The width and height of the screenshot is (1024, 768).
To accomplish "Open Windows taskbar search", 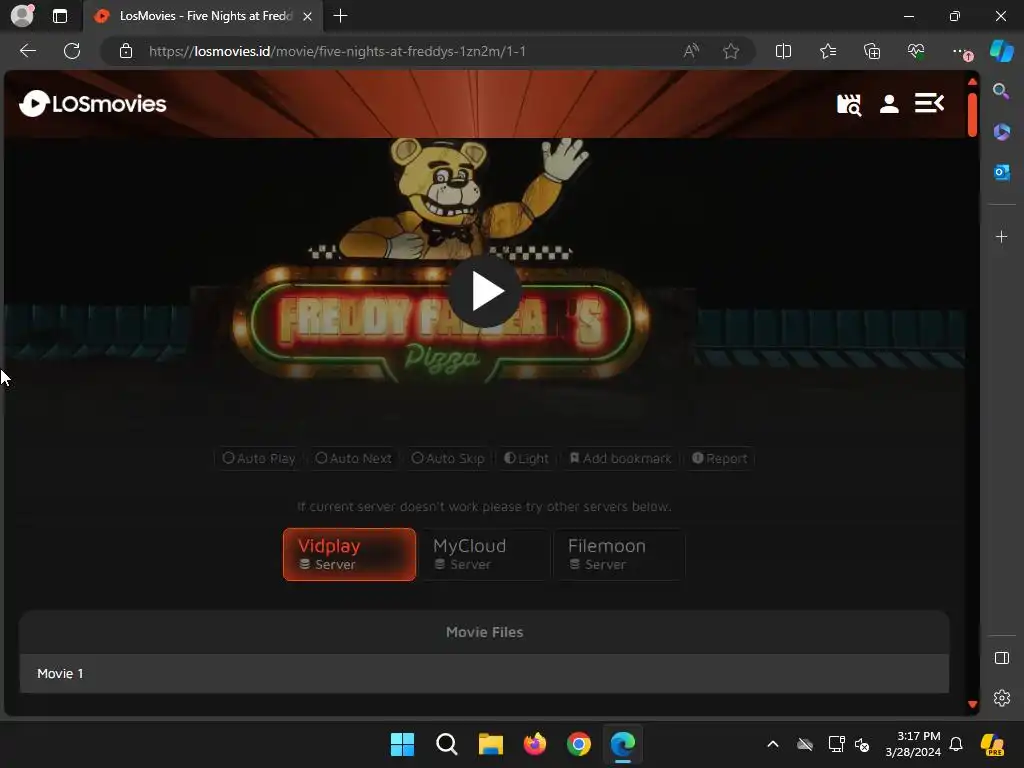I will coord(447,744).
